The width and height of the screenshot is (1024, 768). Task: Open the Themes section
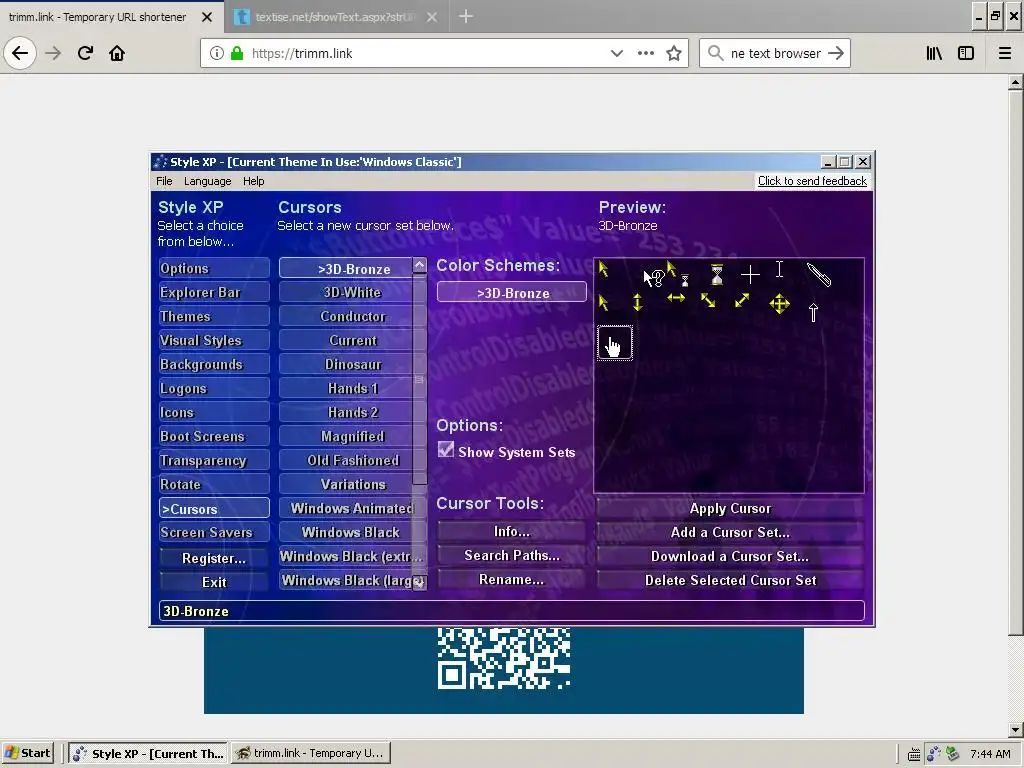214,317
